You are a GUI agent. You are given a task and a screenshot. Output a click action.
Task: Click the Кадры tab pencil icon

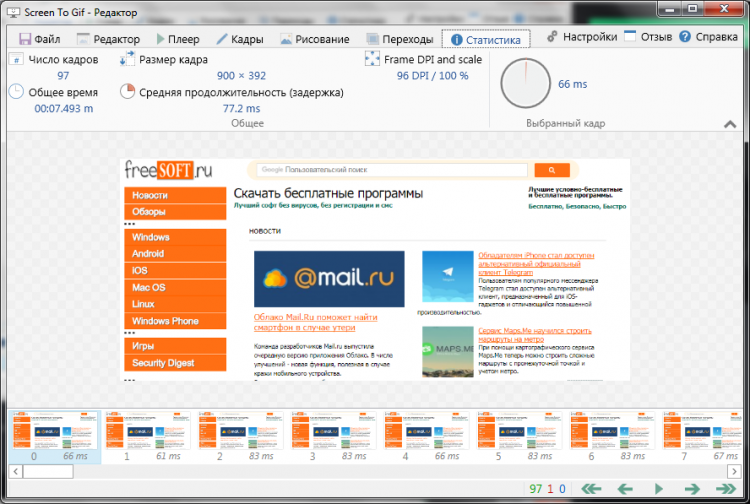pos(222,39)
